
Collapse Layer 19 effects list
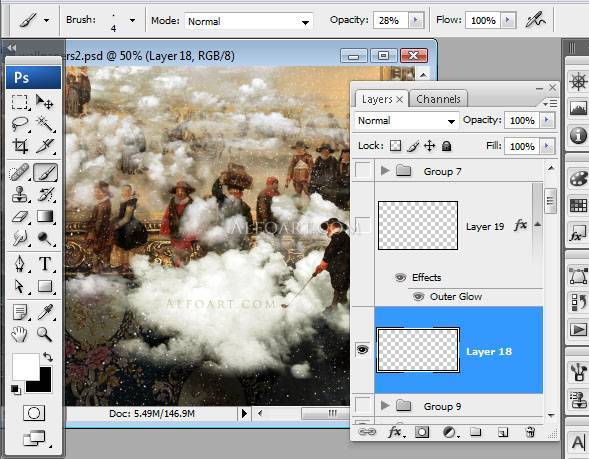[x=538, y=225]
